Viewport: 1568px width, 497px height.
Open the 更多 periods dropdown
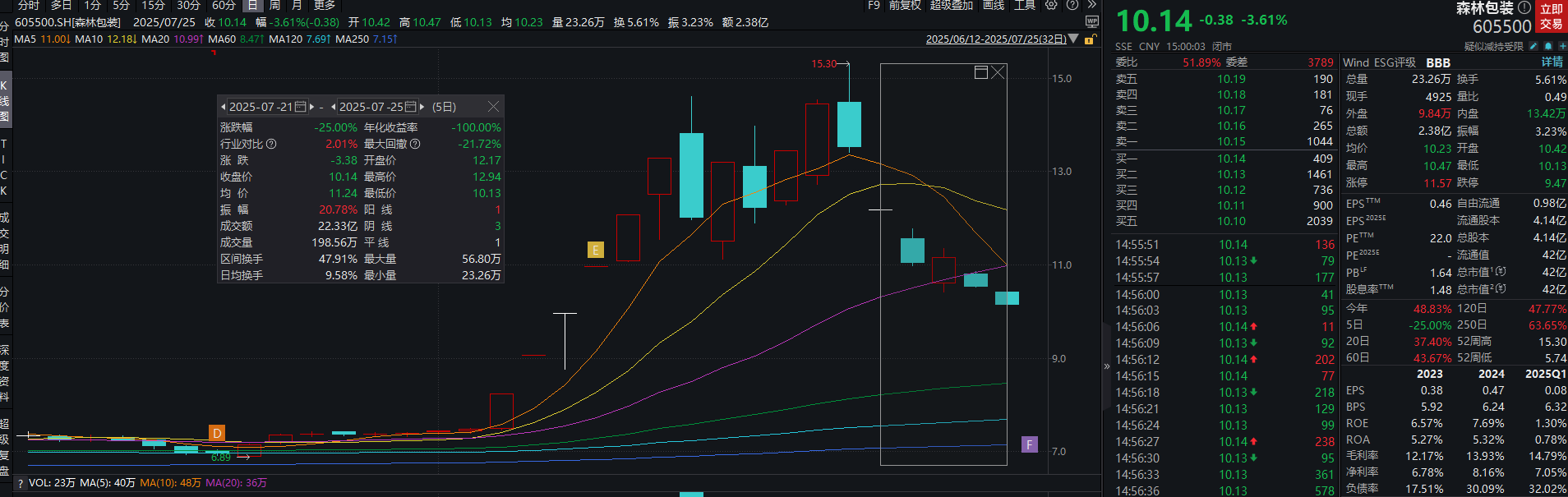pos(325,5)
